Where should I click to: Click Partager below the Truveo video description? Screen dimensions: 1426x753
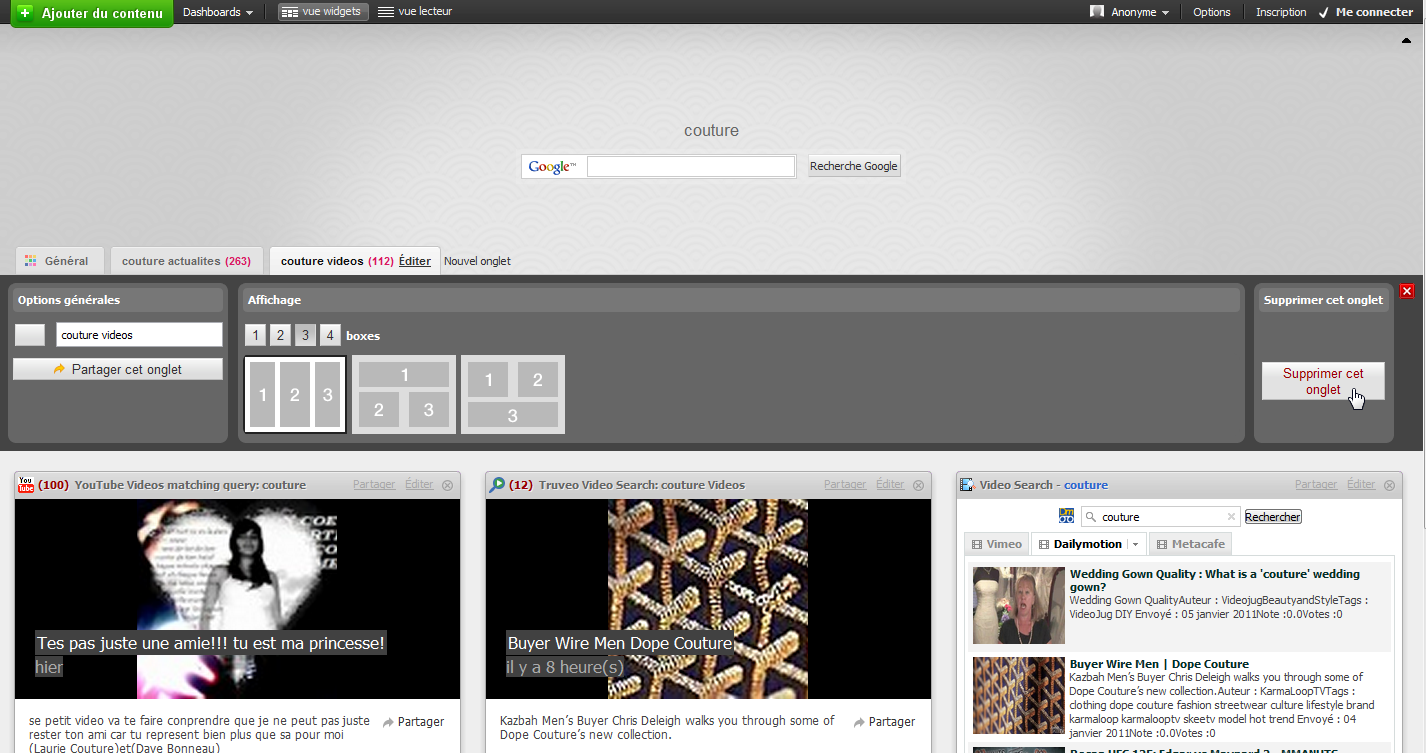[x=885, y=722]
